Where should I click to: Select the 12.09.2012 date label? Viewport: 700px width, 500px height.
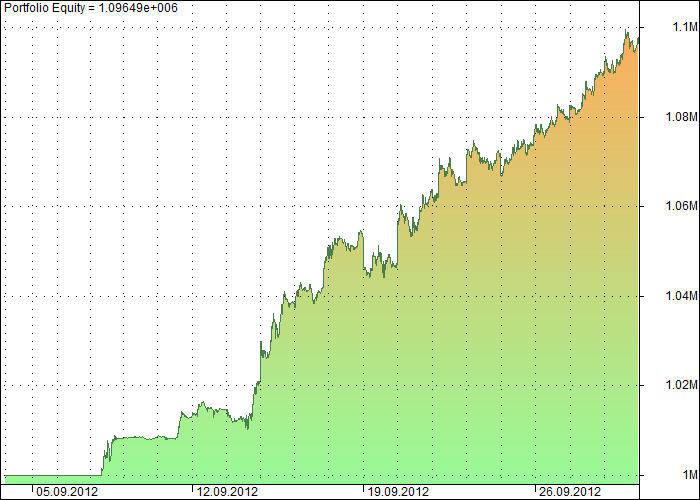[227, 492]
